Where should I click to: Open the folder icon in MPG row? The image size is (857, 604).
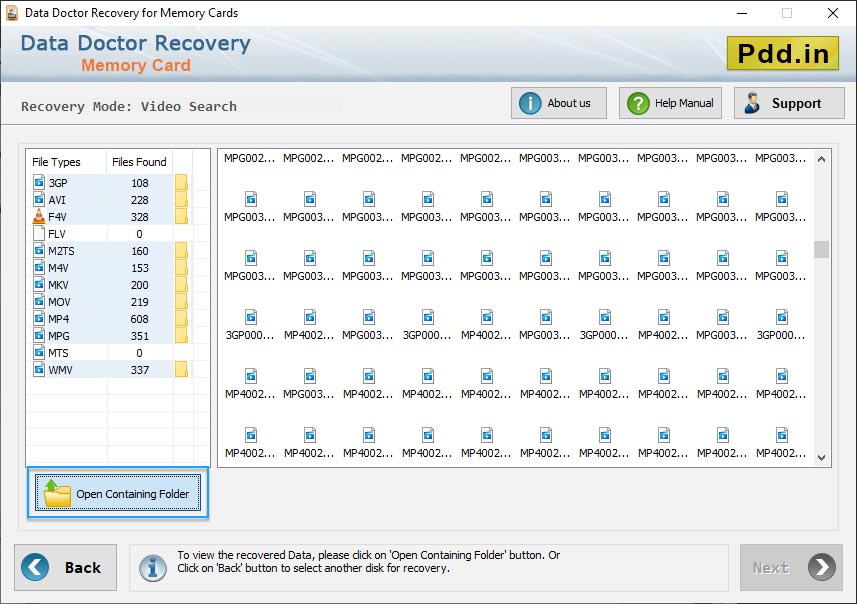(181, 335)
